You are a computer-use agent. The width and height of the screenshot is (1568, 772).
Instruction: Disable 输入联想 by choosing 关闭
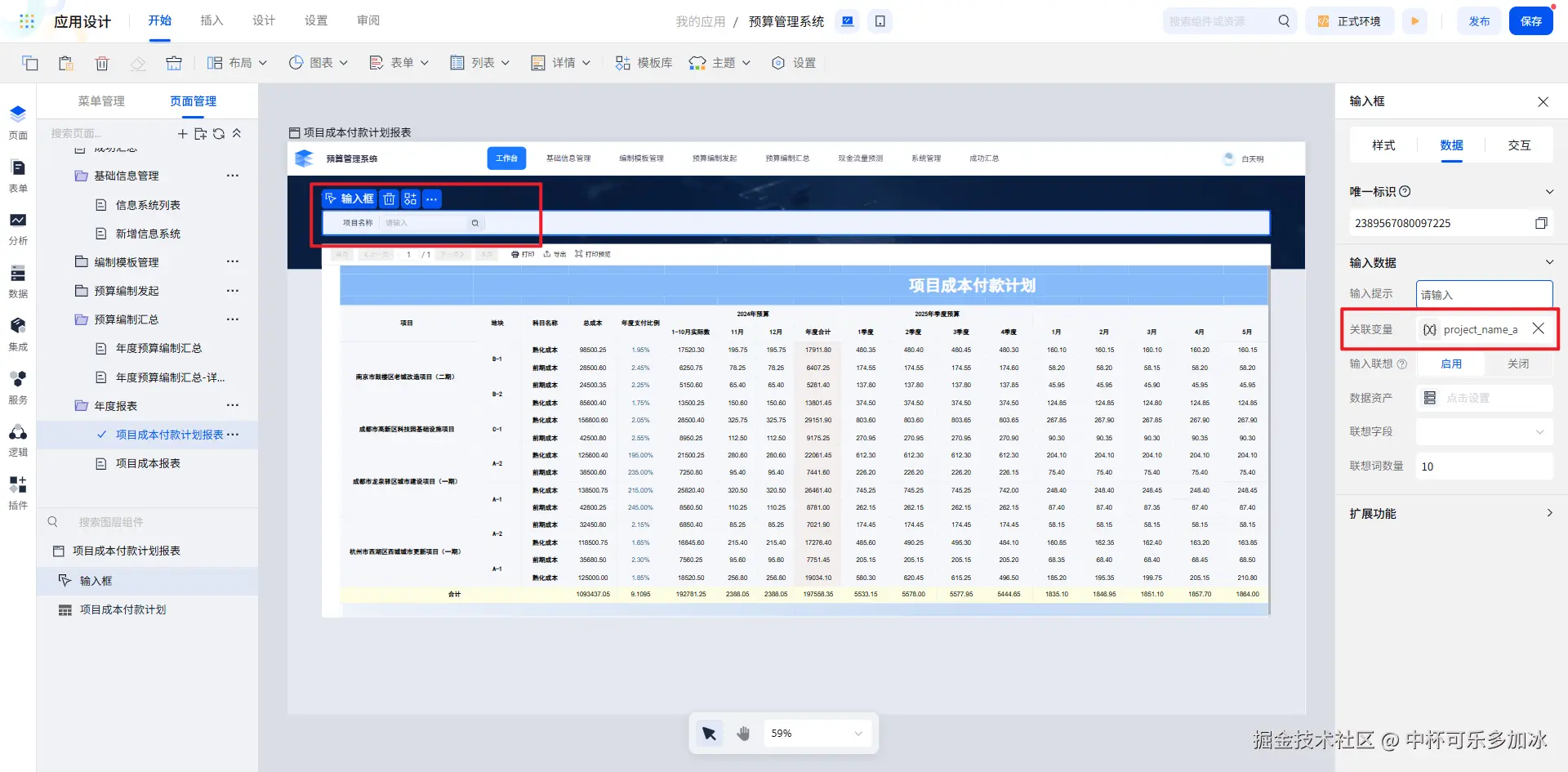point(1517,364)
